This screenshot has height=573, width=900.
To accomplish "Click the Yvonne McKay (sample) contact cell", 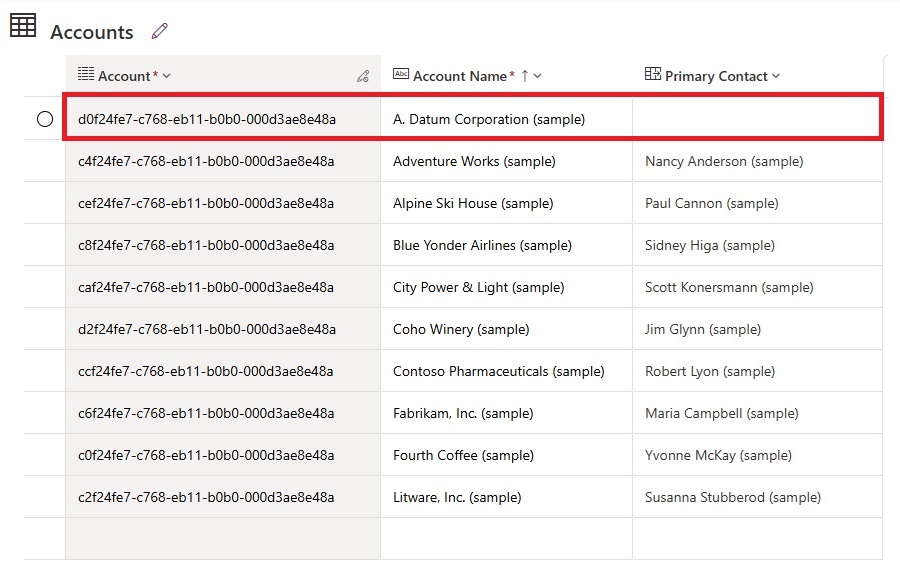I will click(757, 454).
